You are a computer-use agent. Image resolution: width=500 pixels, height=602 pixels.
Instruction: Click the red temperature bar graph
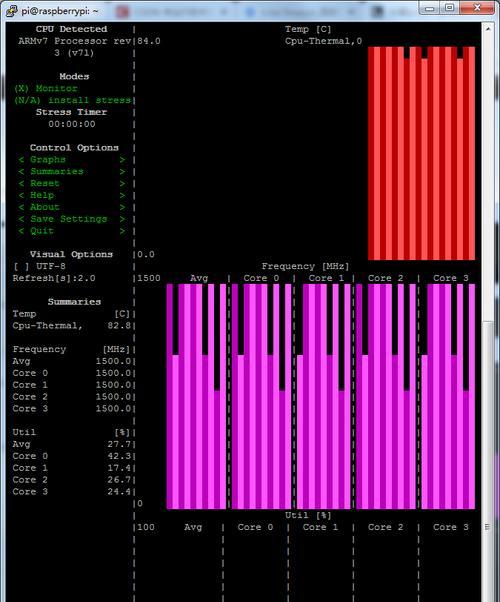(x=421, y=153)
